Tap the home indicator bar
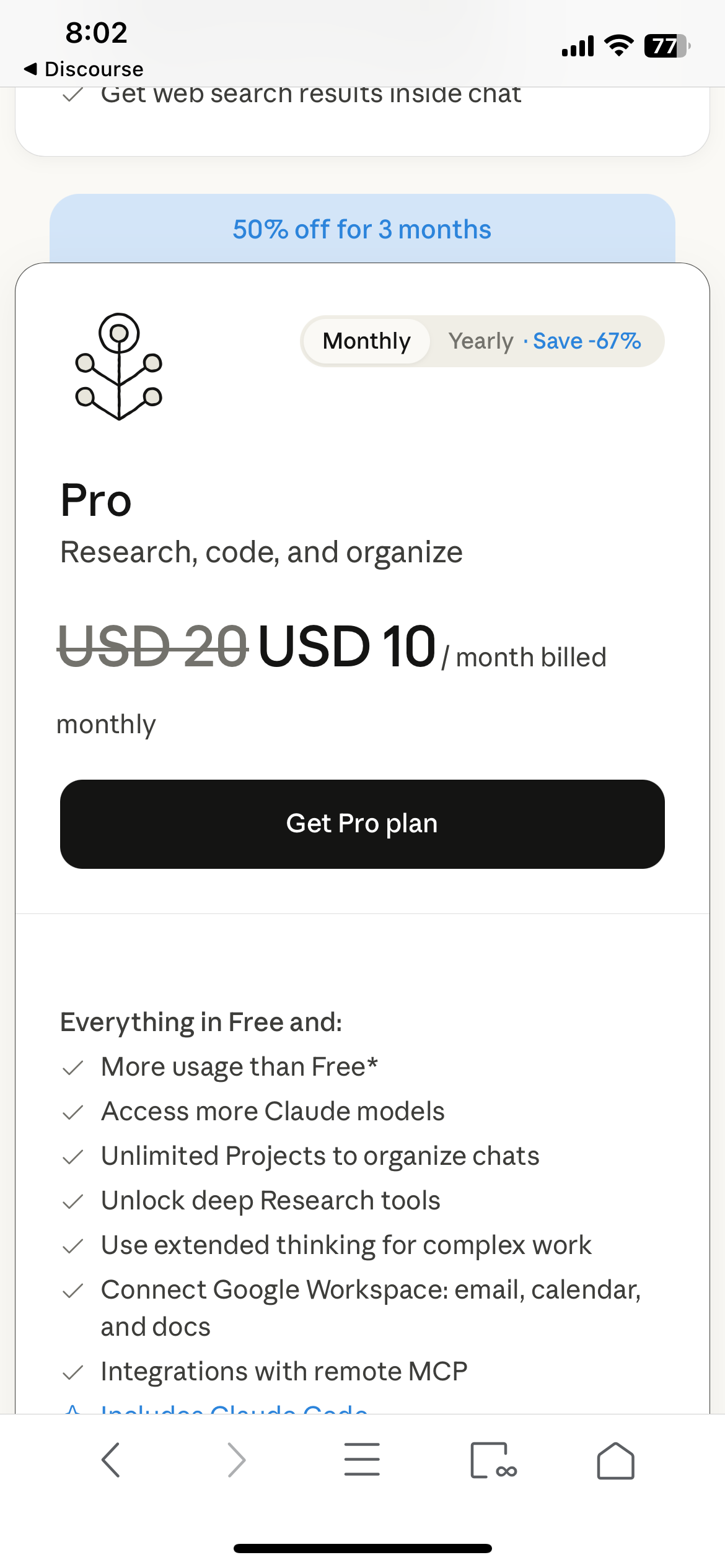The width and height of the screenshot is (725, 1568). (362, 1548)
